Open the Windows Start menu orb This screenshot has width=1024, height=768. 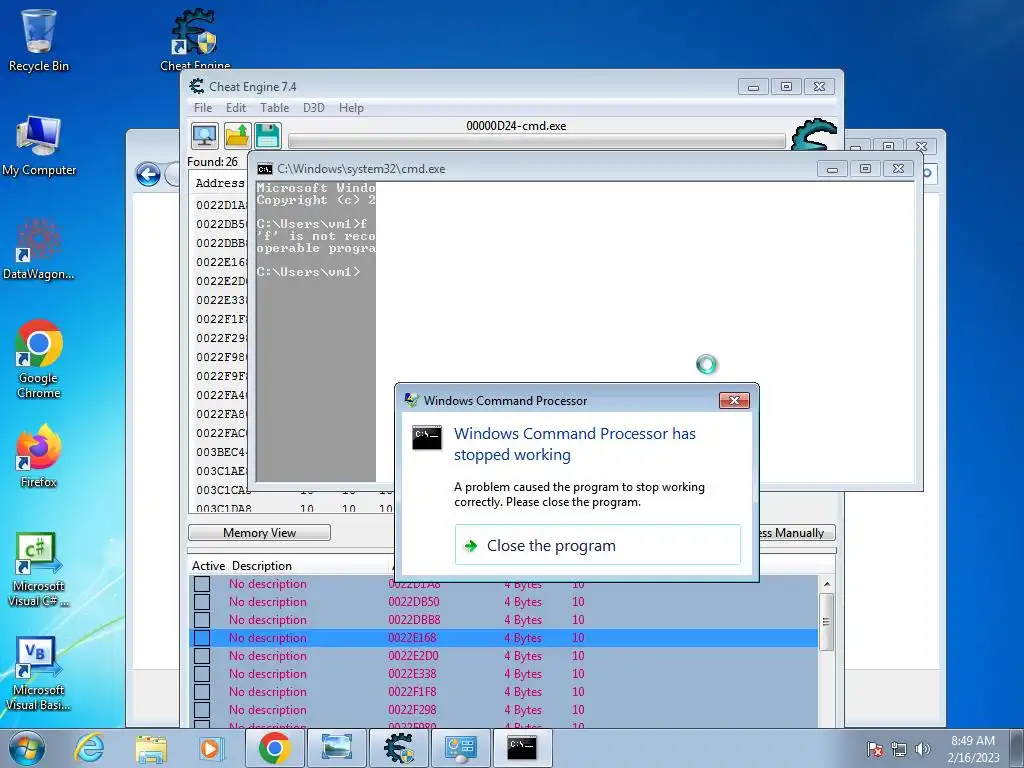26,748
